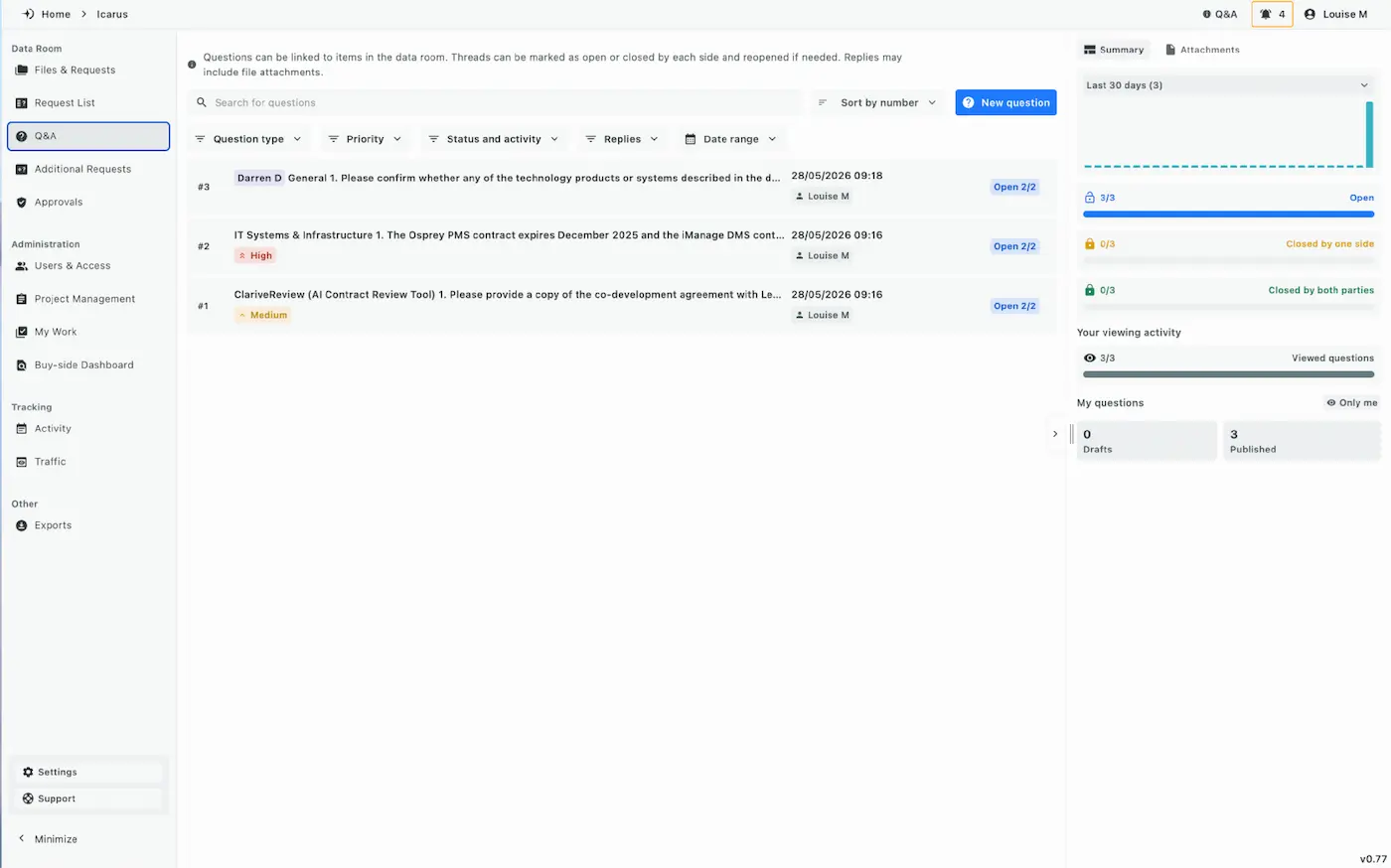
Task: Click the Darren D name tag
Action: coord(259,178)
